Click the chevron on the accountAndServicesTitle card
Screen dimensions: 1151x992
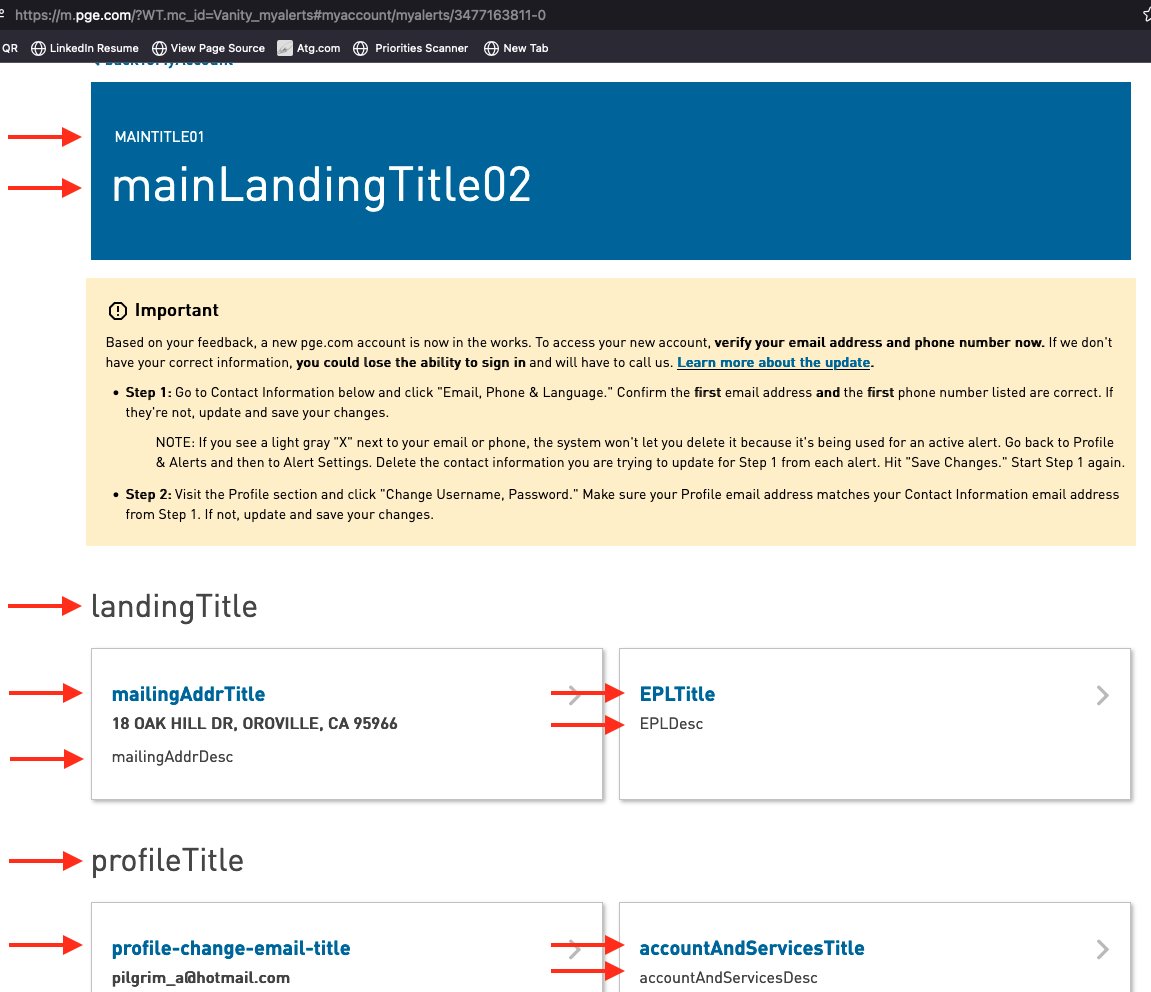click(x=1103, y=949)
